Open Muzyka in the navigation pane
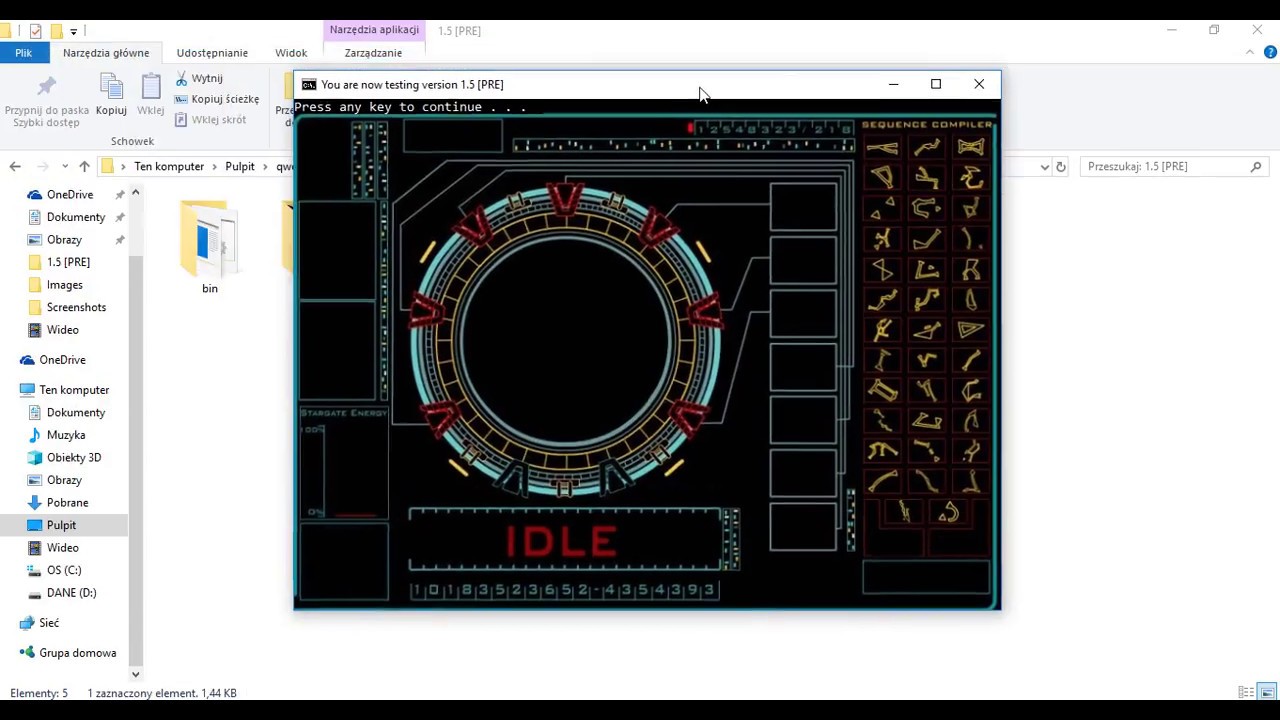The image size is (1280, 720). coord(66,435)
